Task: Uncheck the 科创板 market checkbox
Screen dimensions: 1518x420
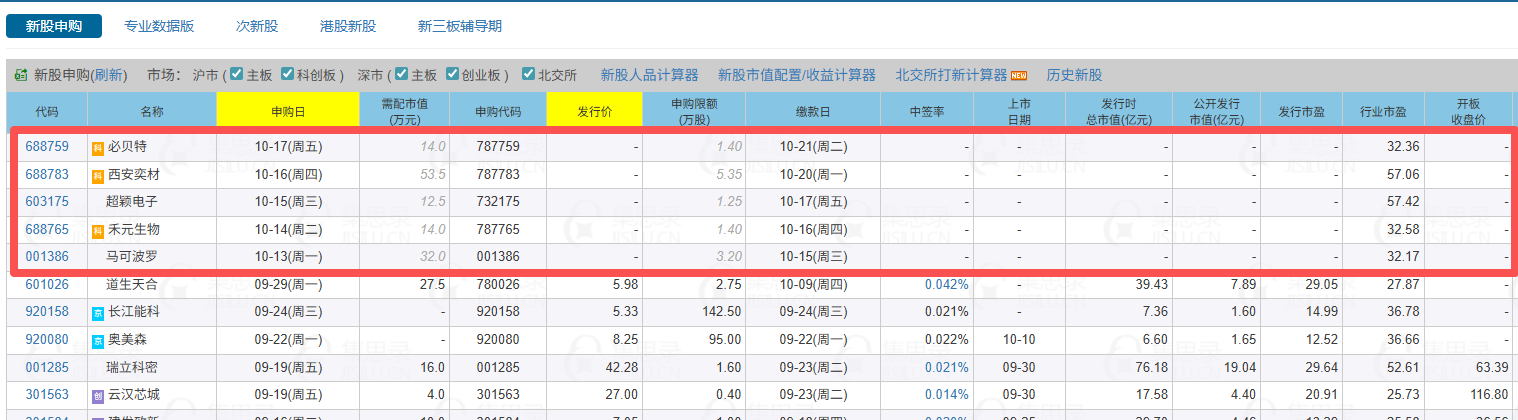Action: point(288,74)
